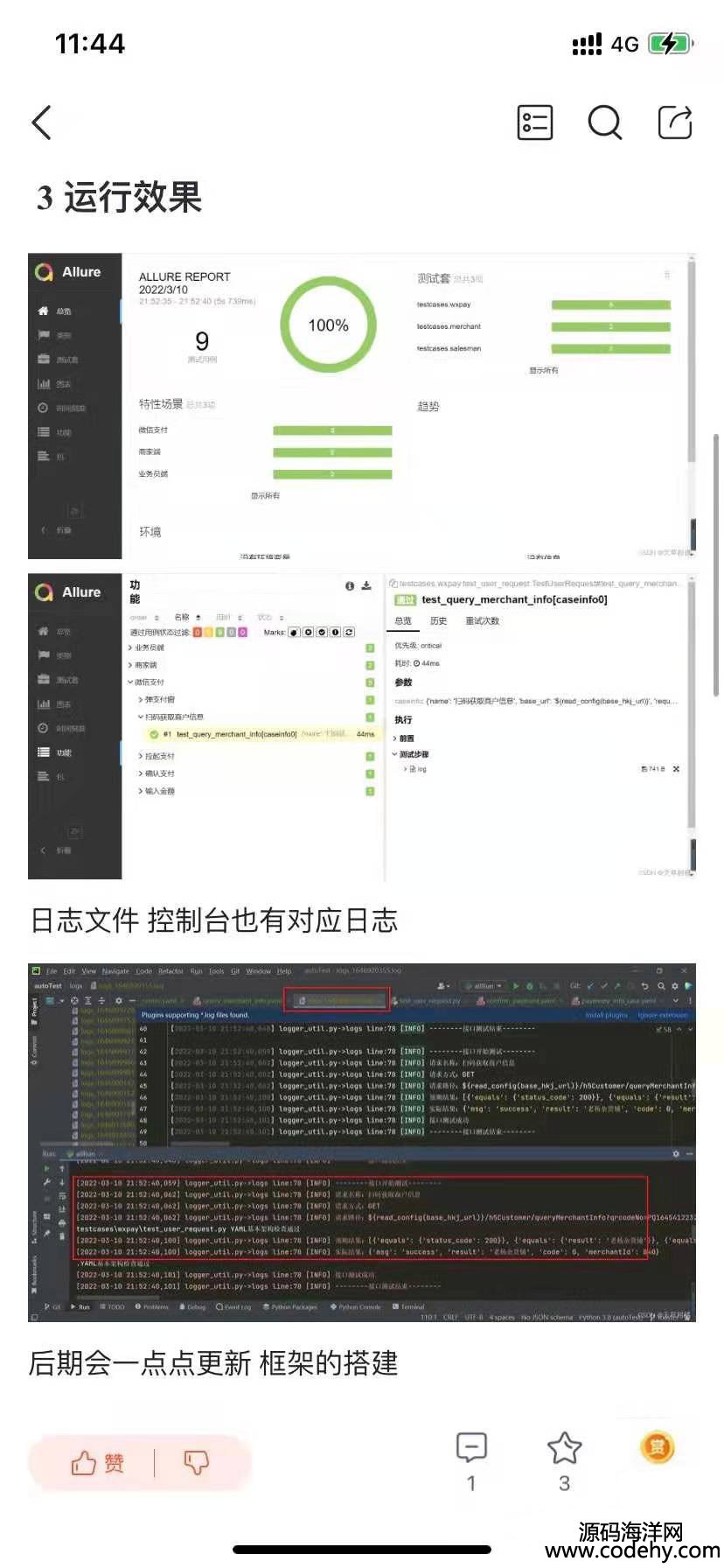Select highlighted 功能 item in second Allure sidebar

[54, 752]
